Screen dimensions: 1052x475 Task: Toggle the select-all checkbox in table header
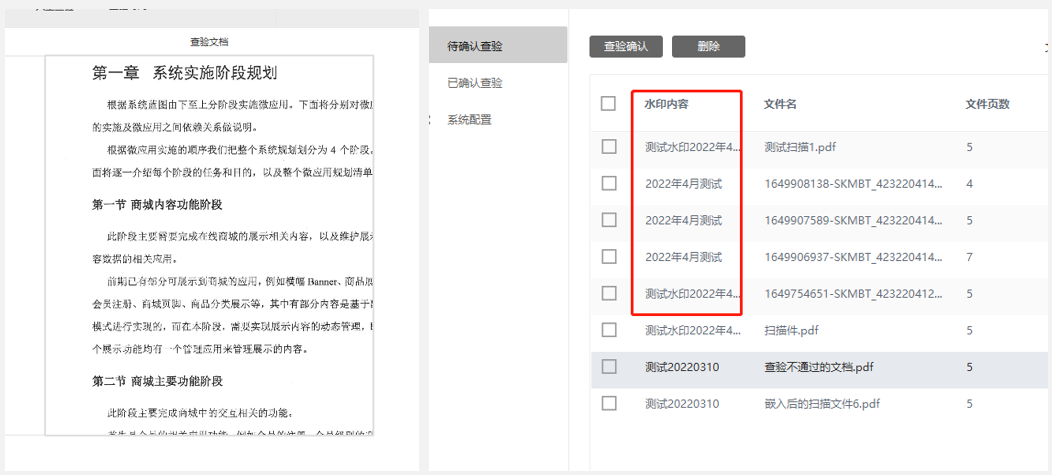[609, 104]
